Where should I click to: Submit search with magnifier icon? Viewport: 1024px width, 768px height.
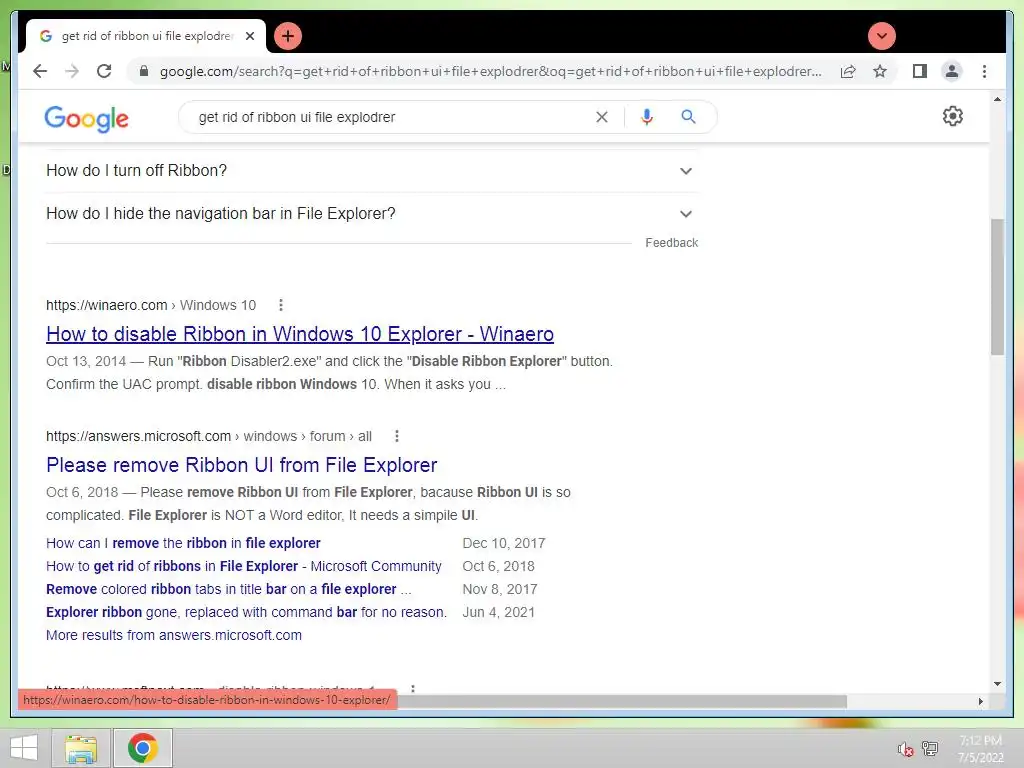coord(688,117)
